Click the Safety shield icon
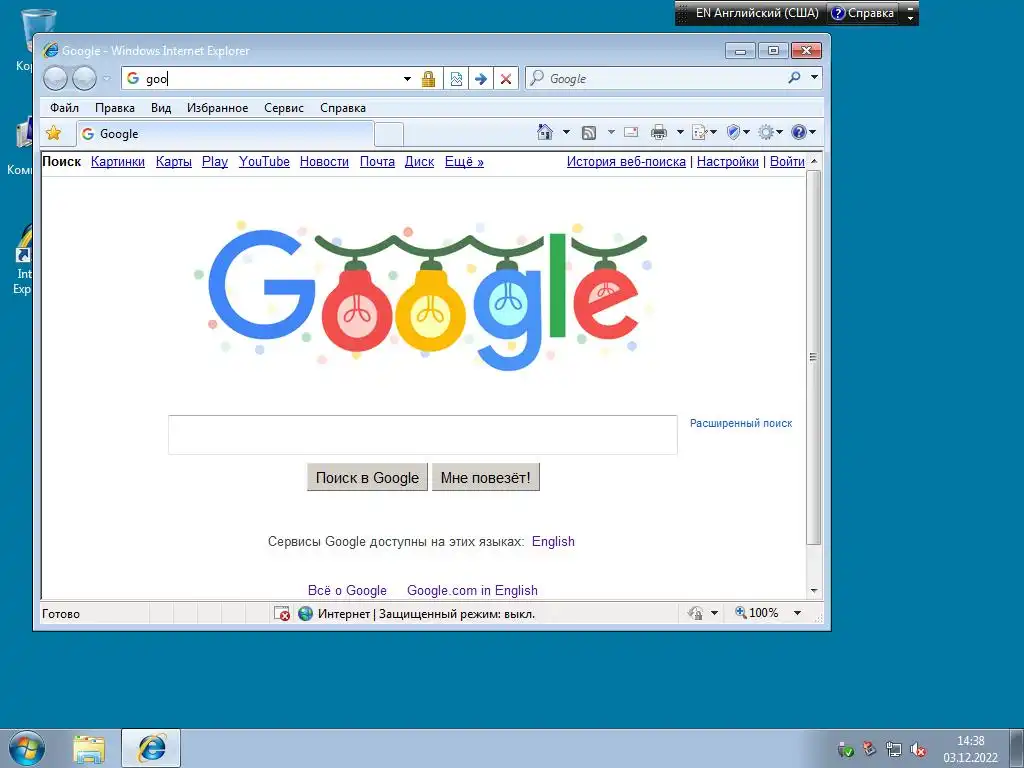This screenshot has height=768, width=1024. 733,133
